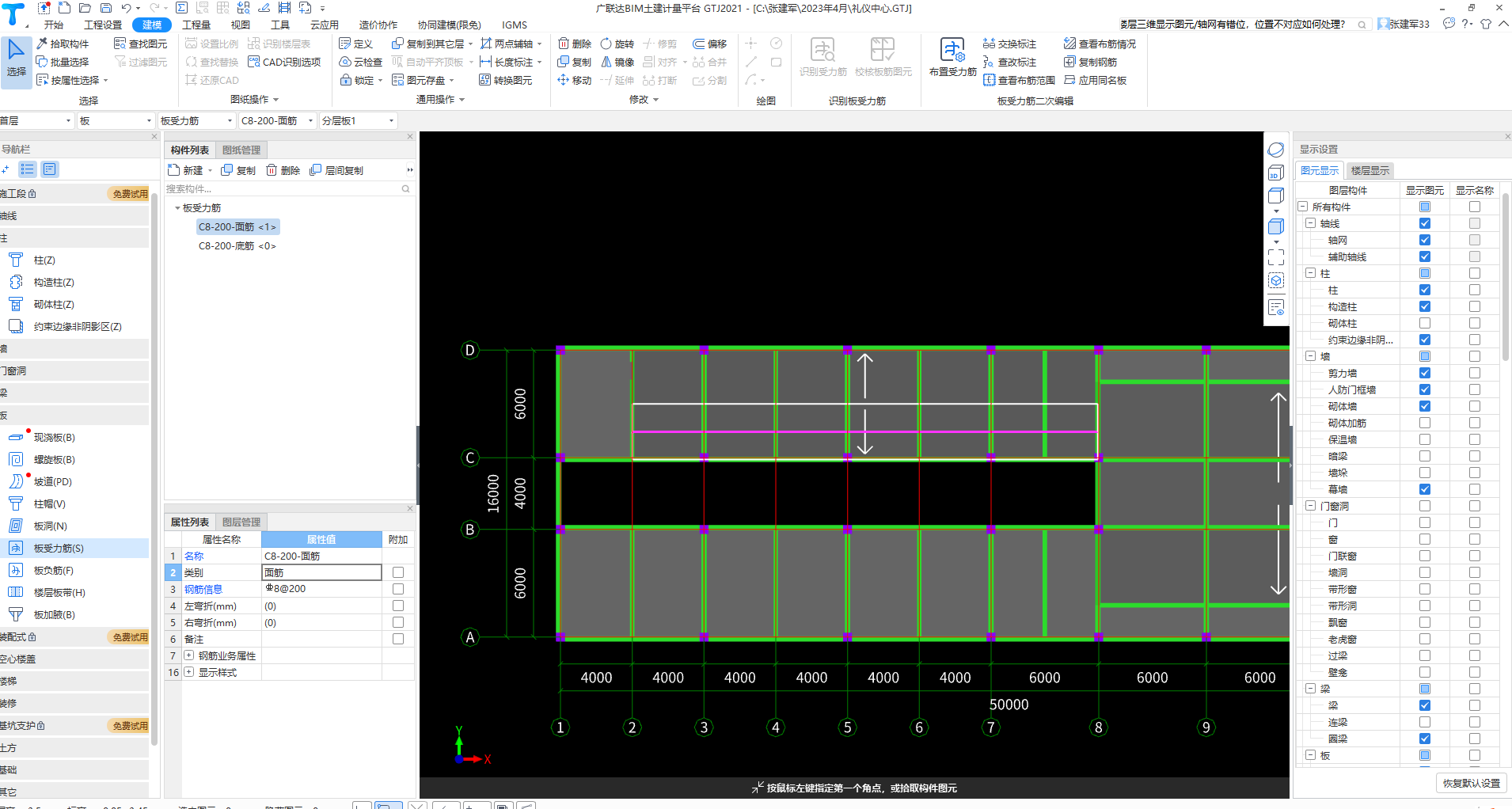1512x809 pixels.
Task: Click 定义 define tool
Action: (355, 44)
